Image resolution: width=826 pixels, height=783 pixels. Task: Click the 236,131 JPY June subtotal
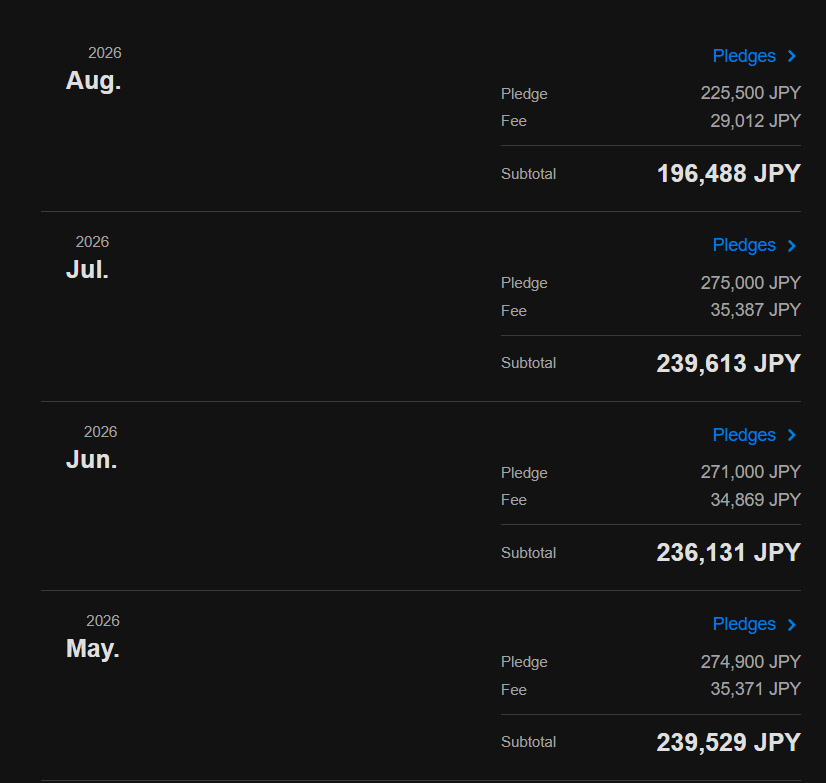(729, 553)
